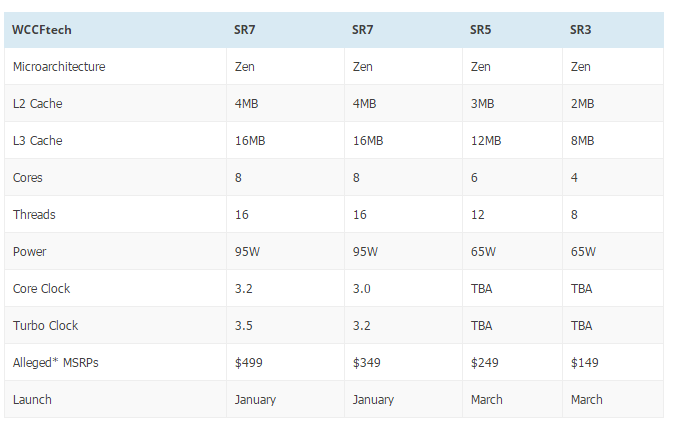Select the L2 Cache row label
679x431 pixels.
(x=37, y=104)
